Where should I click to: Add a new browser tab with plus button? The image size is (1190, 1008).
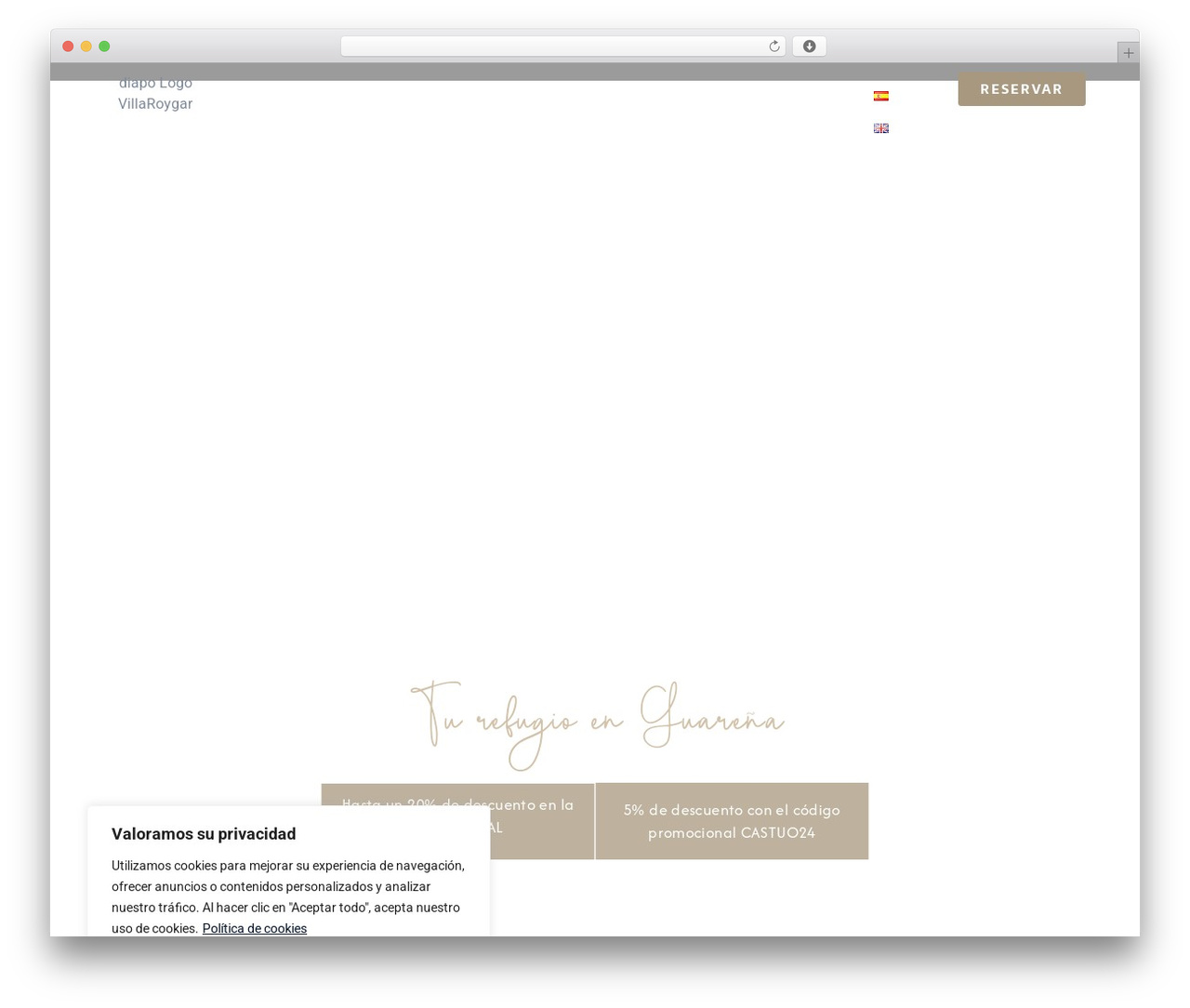[x=1128, y=53]
